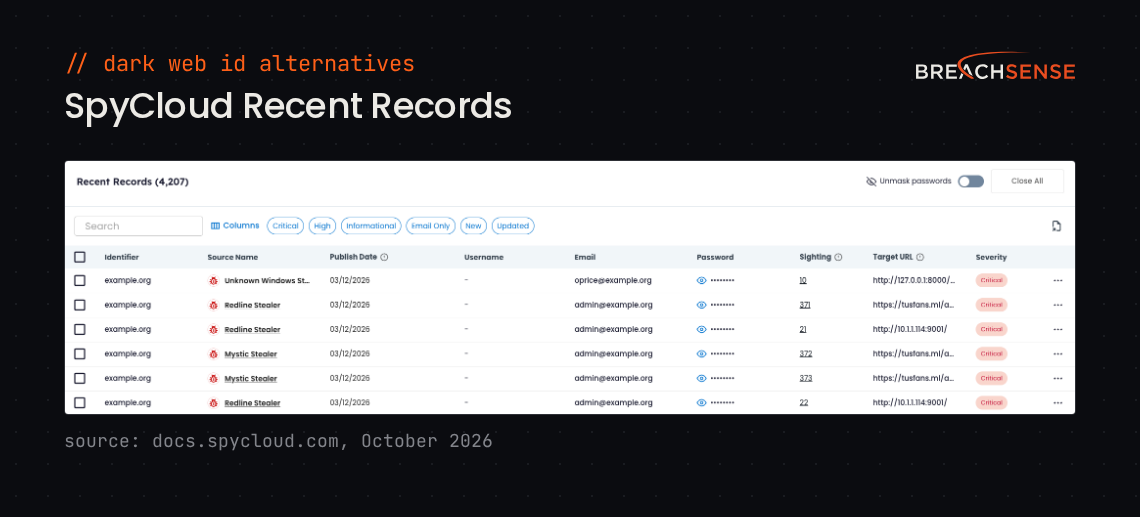Apply the Updated filter chip
This screenshot has height=517, width=1140.
click(x=513, y=226)
